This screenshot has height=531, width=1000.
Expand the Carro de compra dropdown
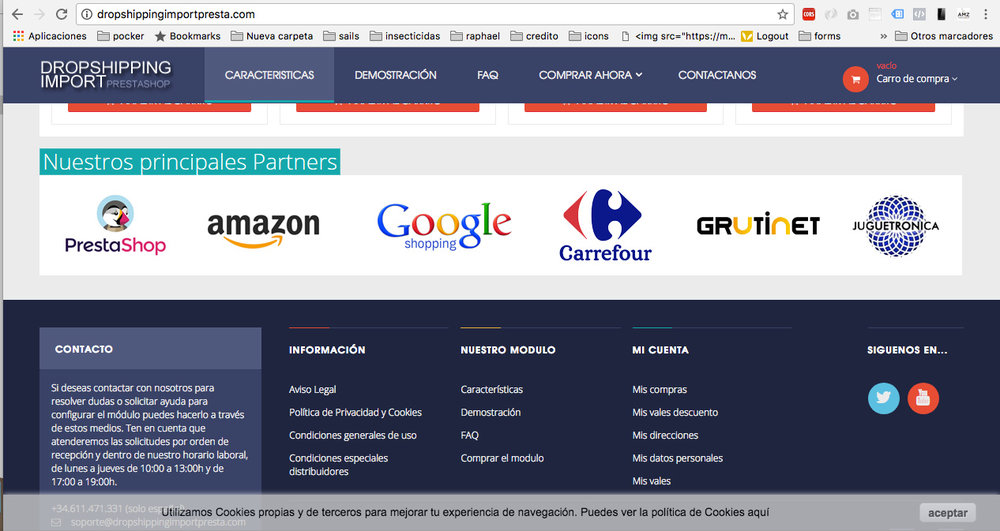pos(917,78)
